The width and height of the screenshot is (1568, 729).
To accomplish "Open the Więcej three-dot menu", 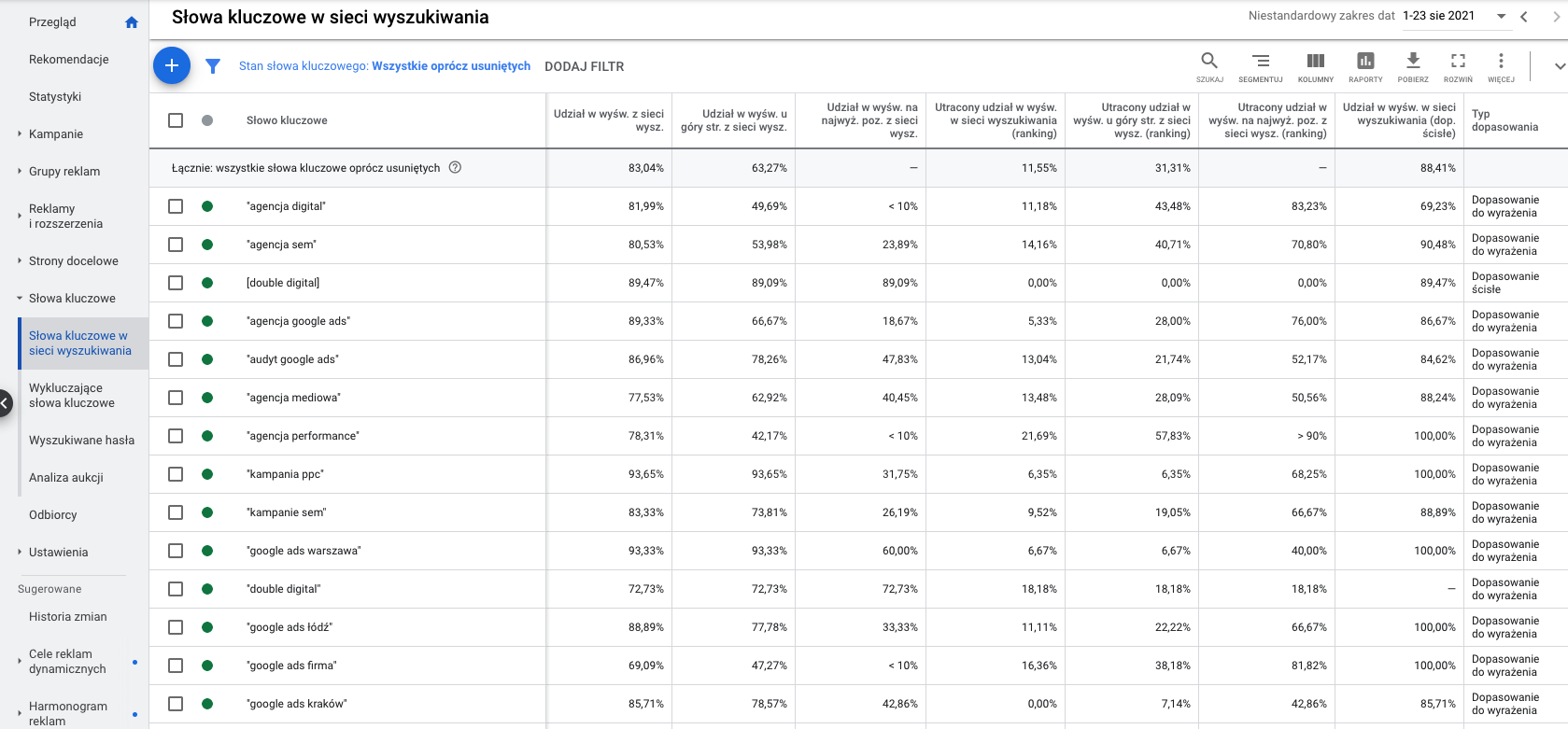I will pyautogui.click(x=1501, y=66).
